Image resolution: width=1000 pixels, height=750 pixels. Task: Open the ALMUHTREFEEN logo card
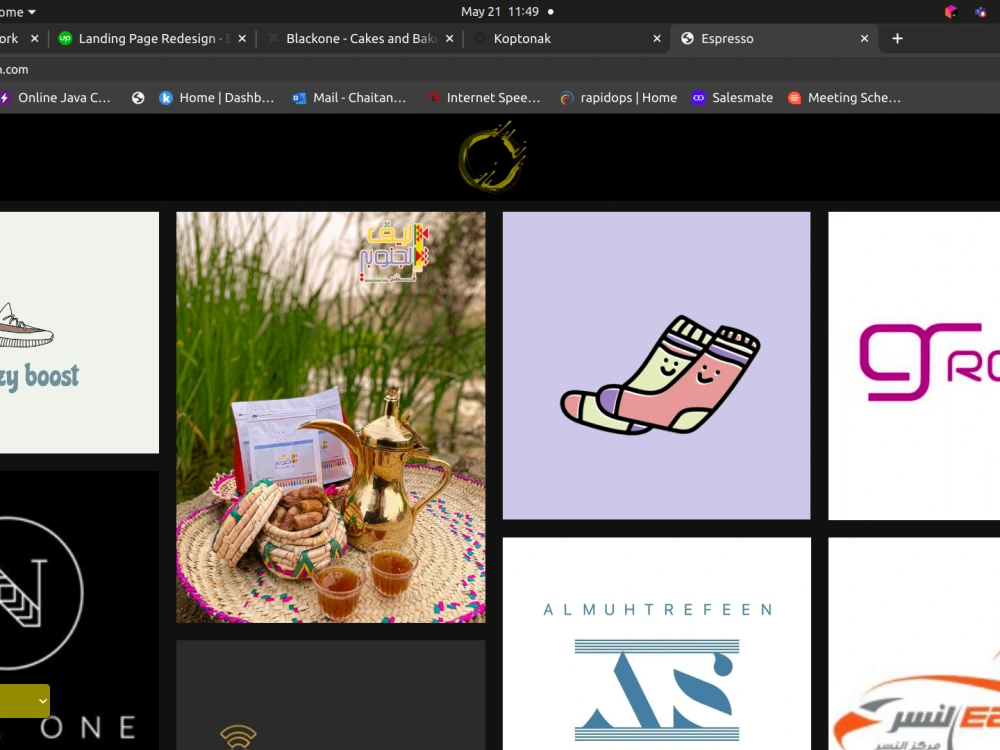coord(656,643)
